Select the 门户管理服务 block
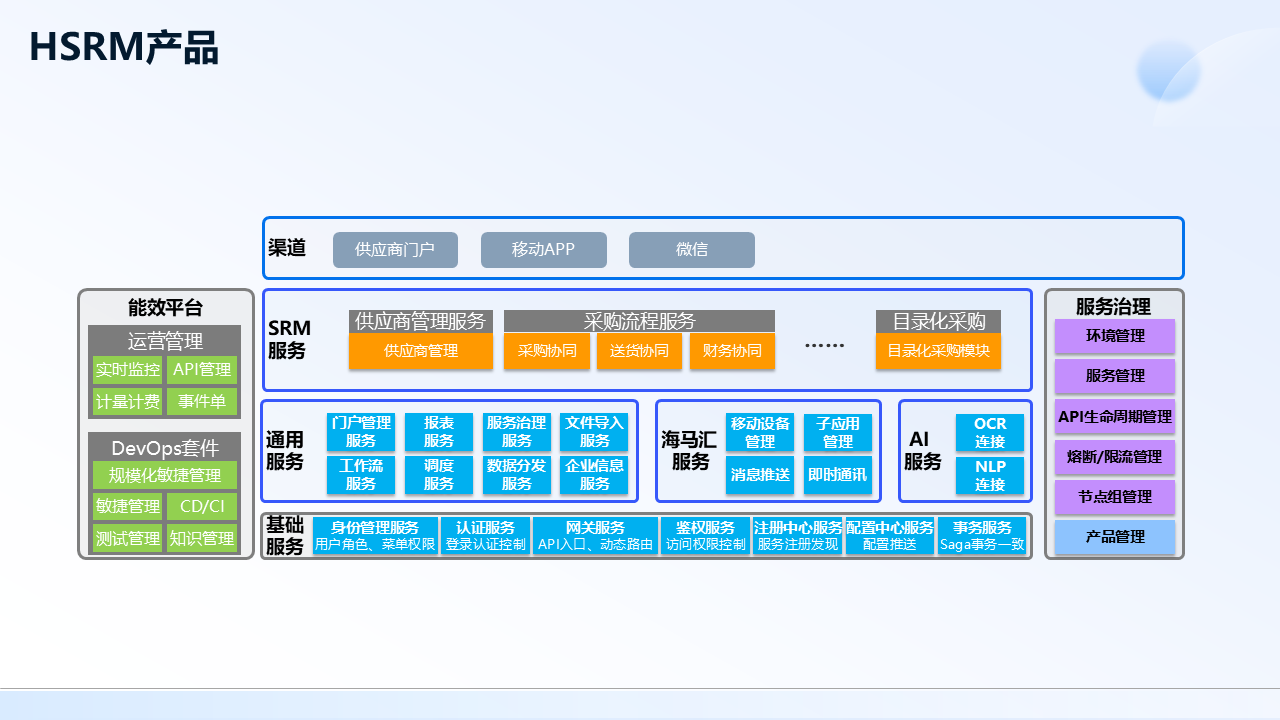 361,432
